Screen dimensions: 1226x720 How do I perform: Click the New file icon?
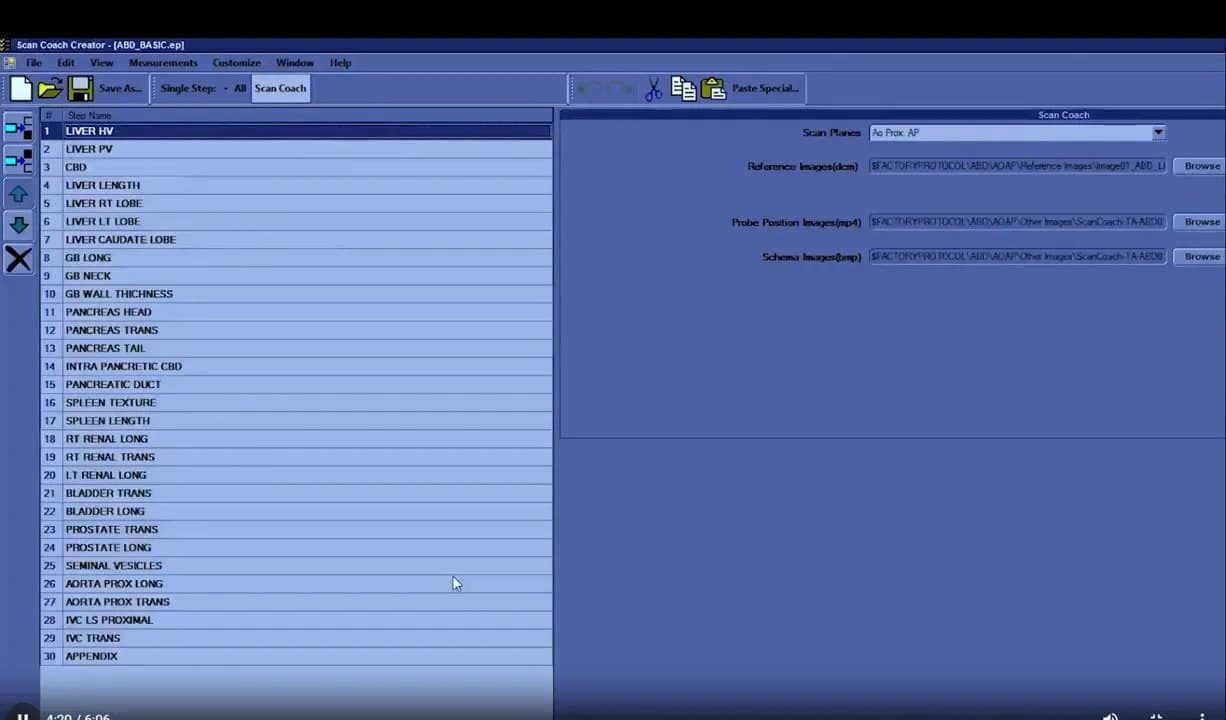21,89
